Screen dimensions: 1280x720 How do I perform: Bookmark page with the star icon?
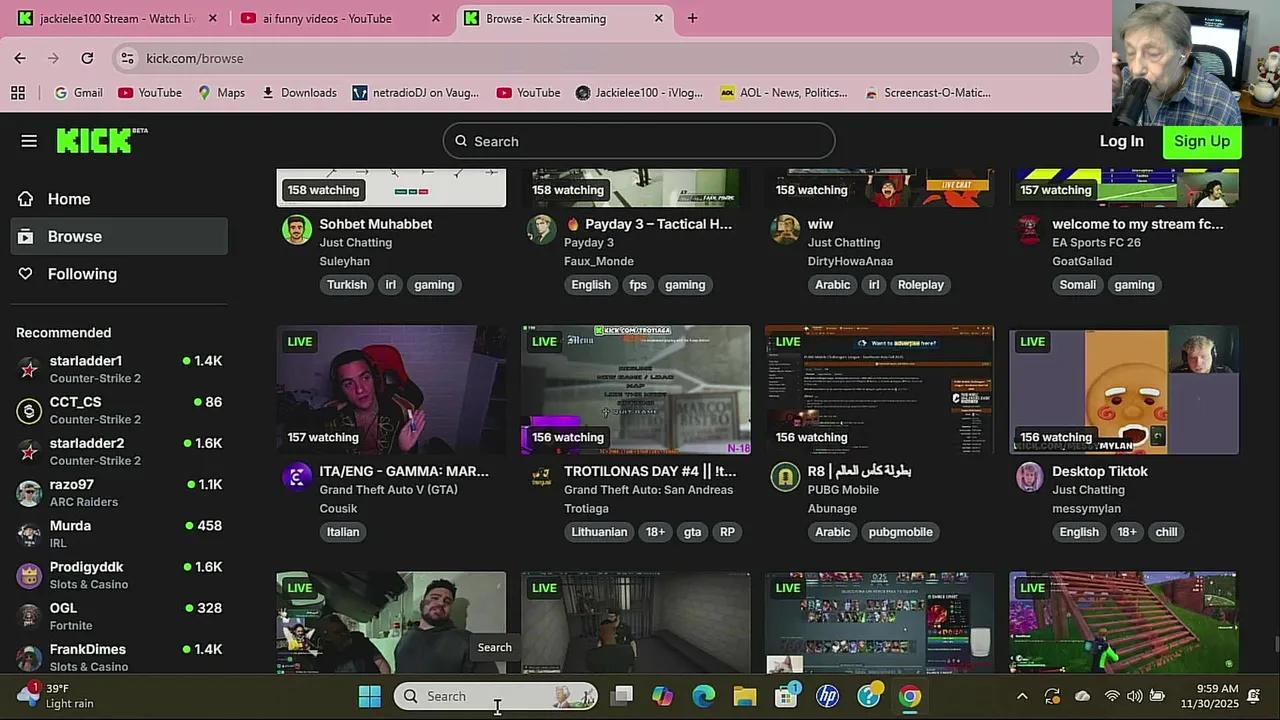(1077, 58)
